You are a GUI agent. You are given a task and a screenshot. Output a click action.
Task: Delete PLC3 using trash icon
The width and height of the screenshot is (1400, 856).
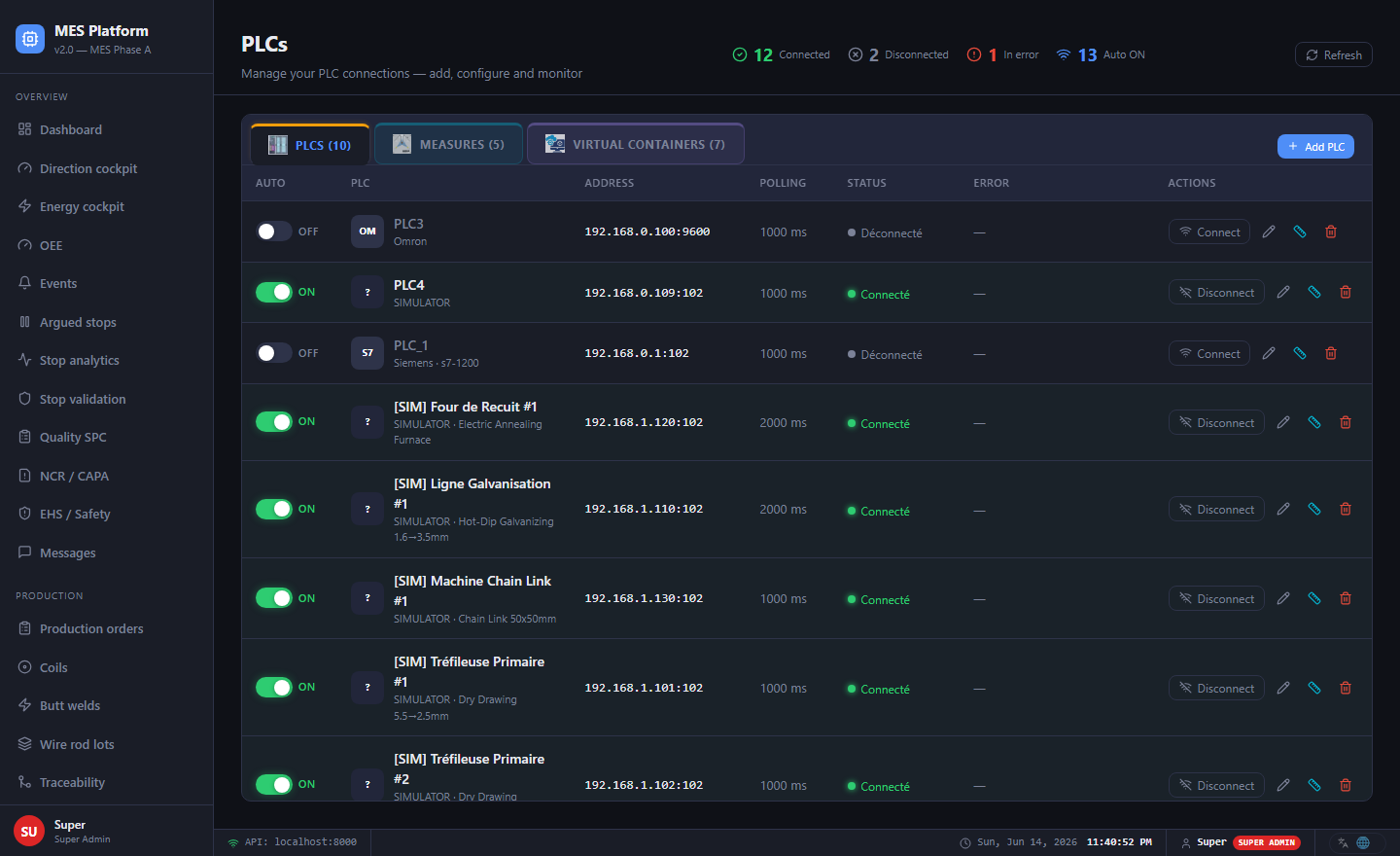point(1331,232)
